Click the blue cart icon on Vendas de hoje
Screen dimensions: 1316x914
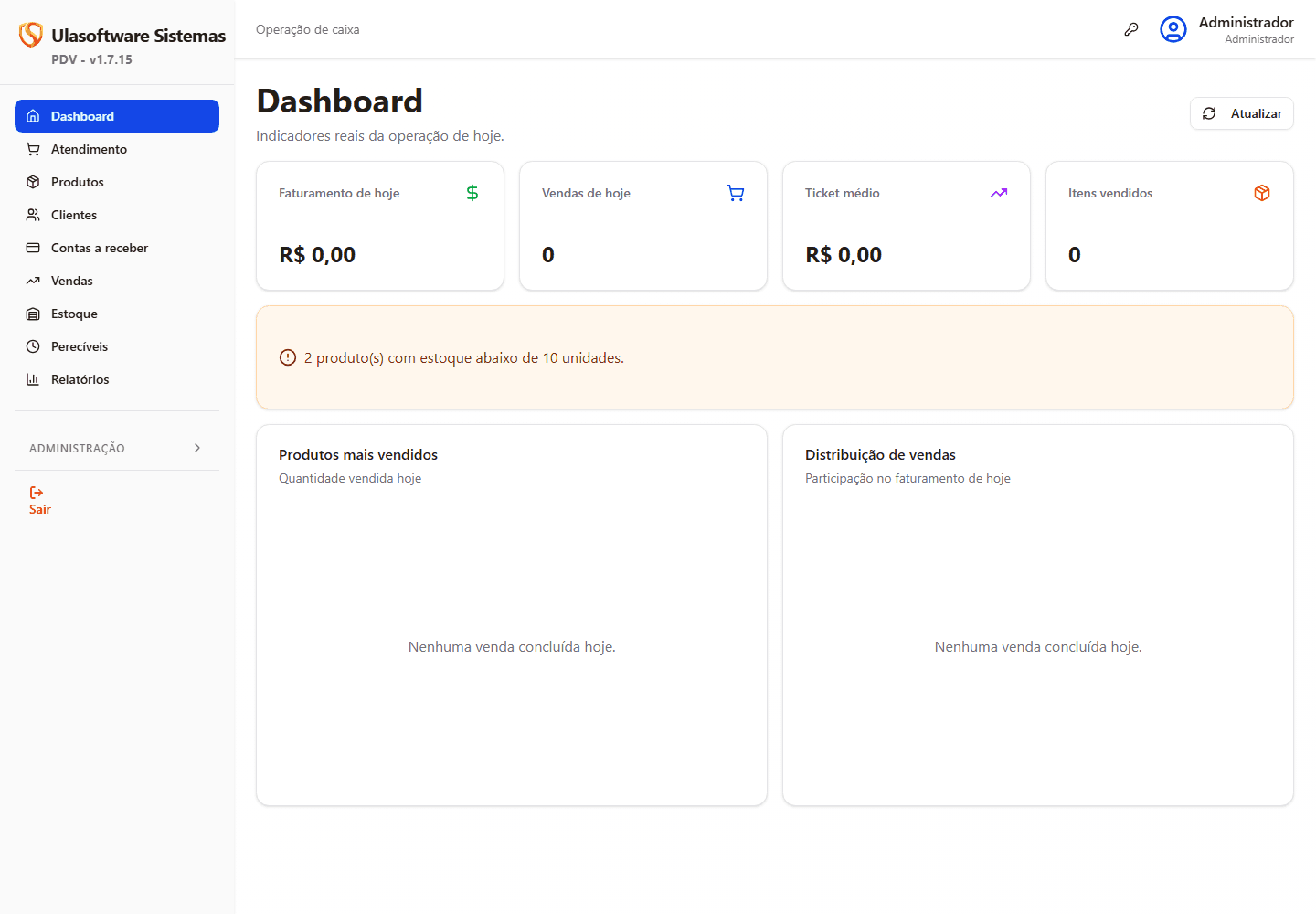click(x=736, y=193)
